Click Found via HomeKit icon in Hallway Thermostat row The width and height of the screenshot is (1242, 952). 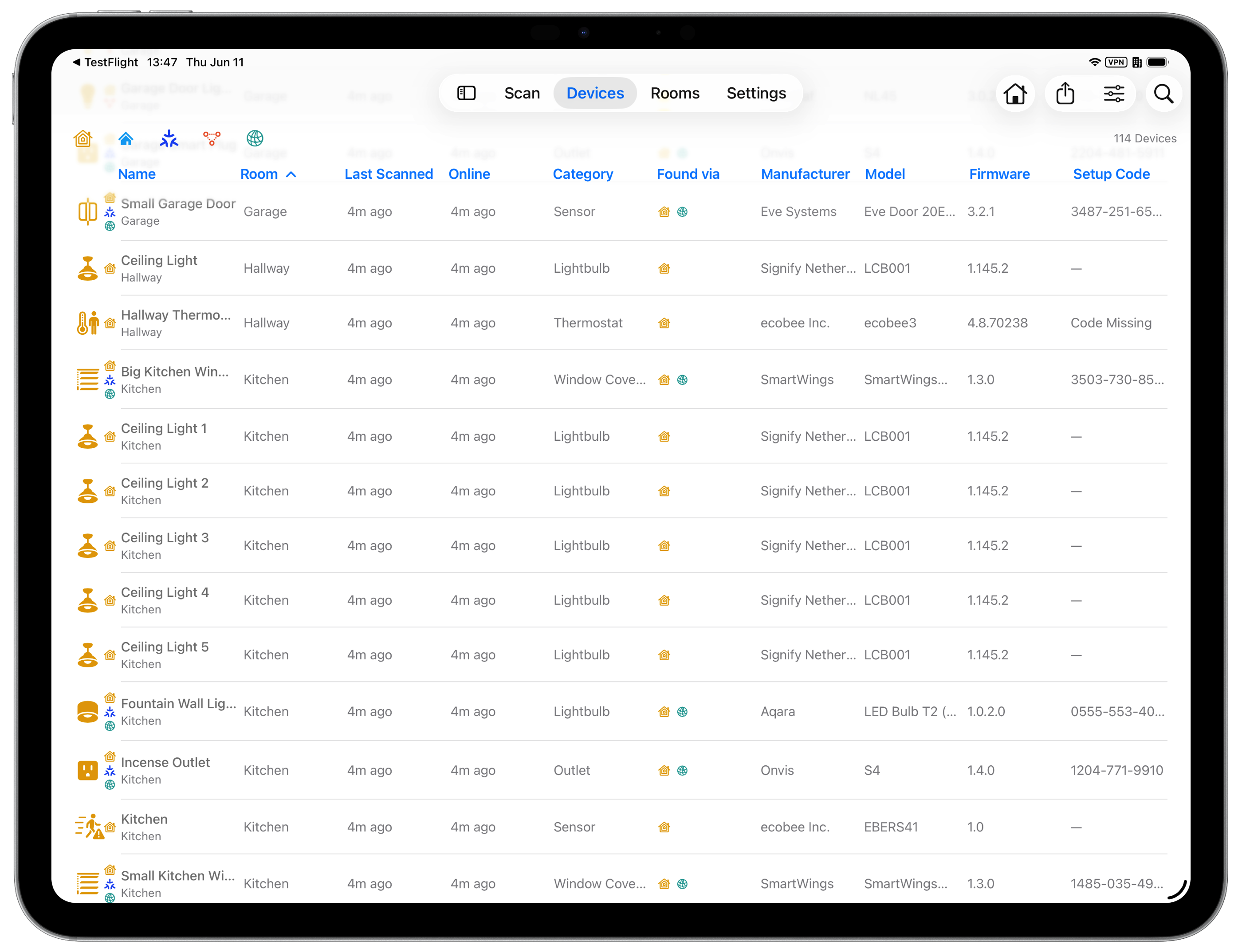(664, 323)
